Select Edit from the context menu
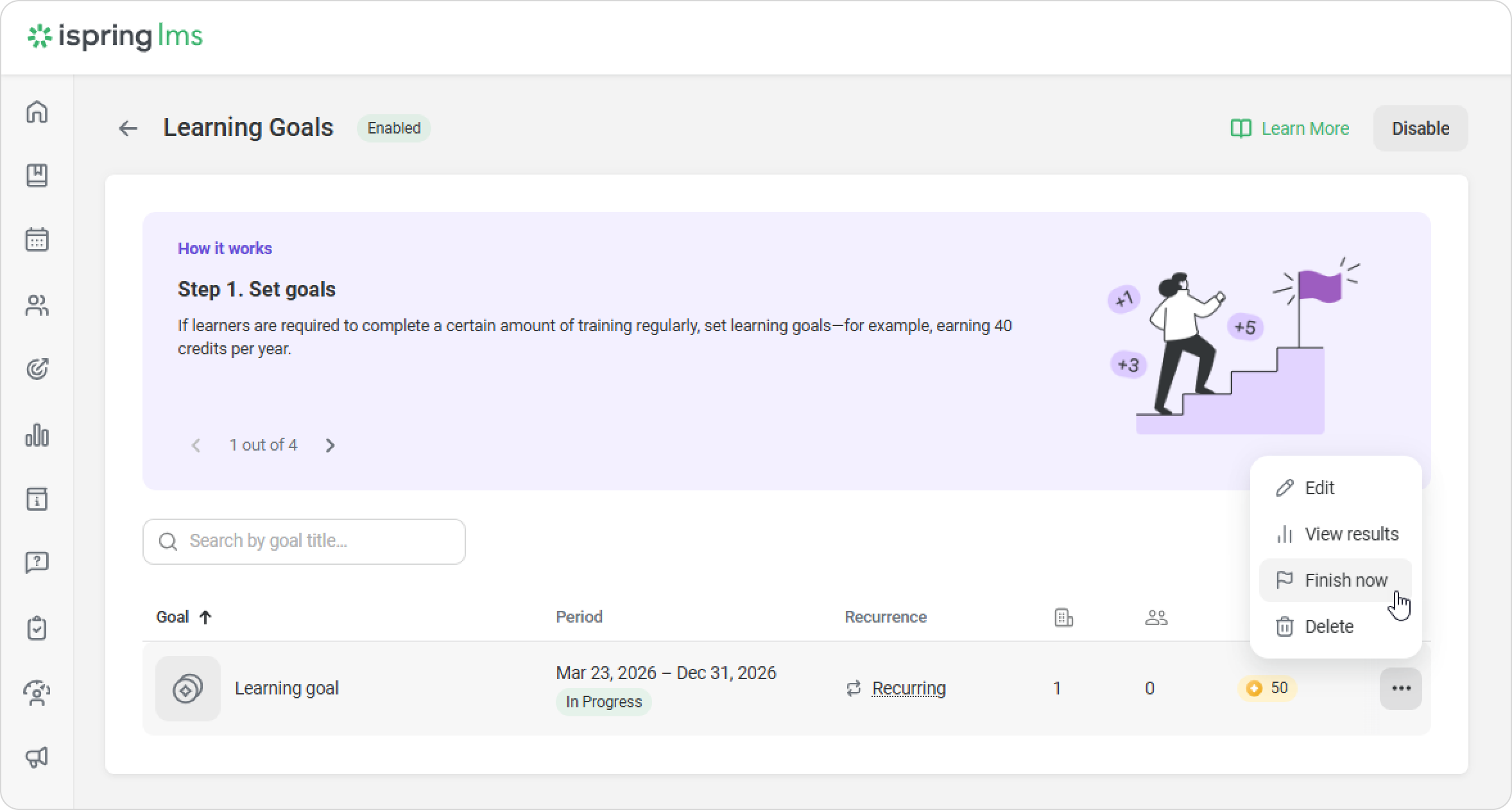The image size is (1512, 810). [1319, 488]
